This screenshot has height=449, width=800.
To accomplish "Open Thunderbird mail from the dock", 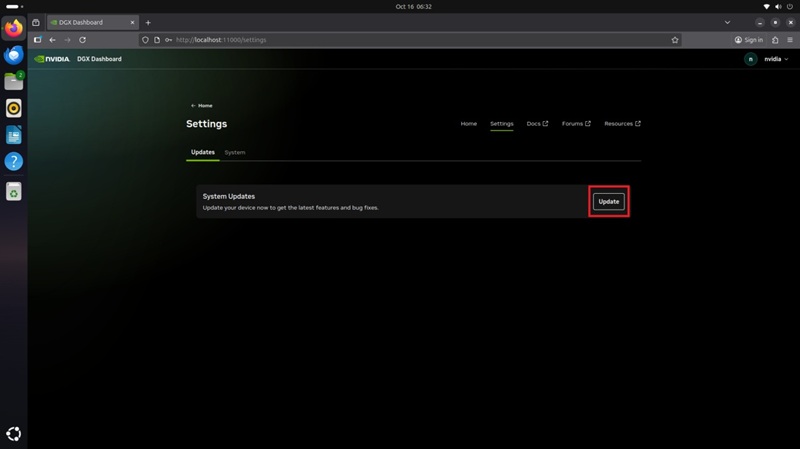I will tap(14, 55).
